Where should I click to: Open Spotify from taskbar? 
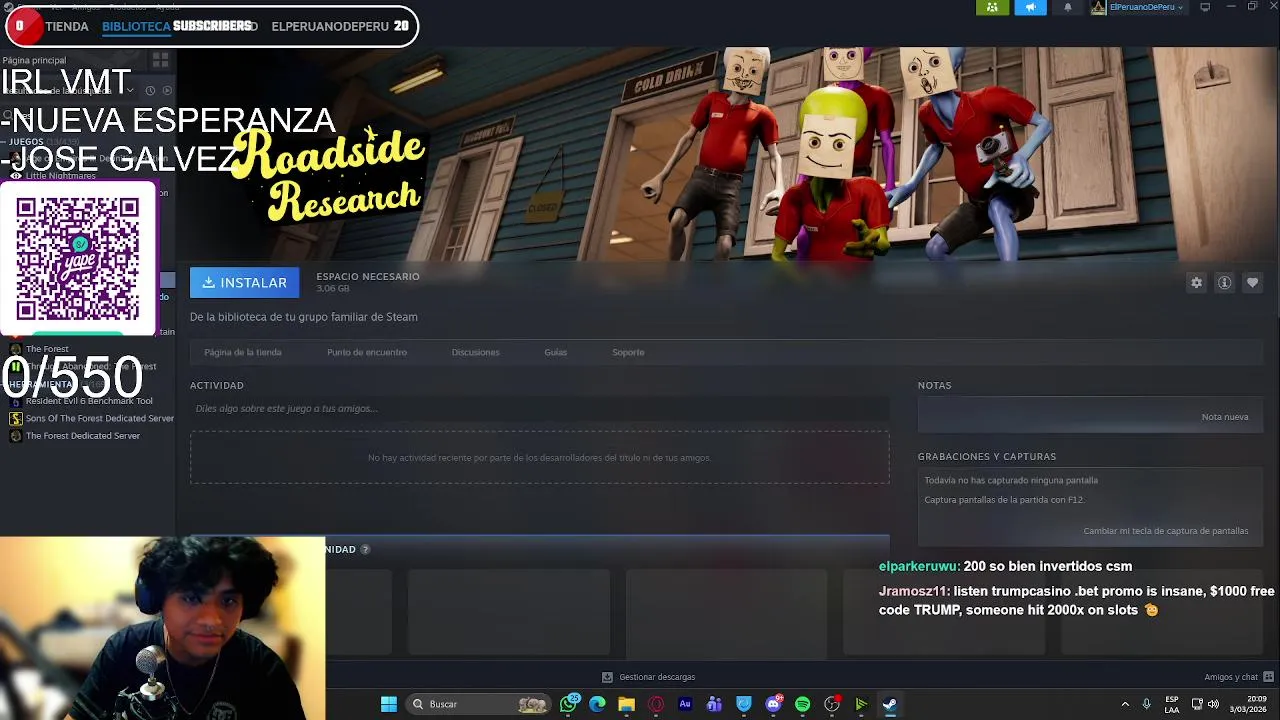(x=802, y=704)
